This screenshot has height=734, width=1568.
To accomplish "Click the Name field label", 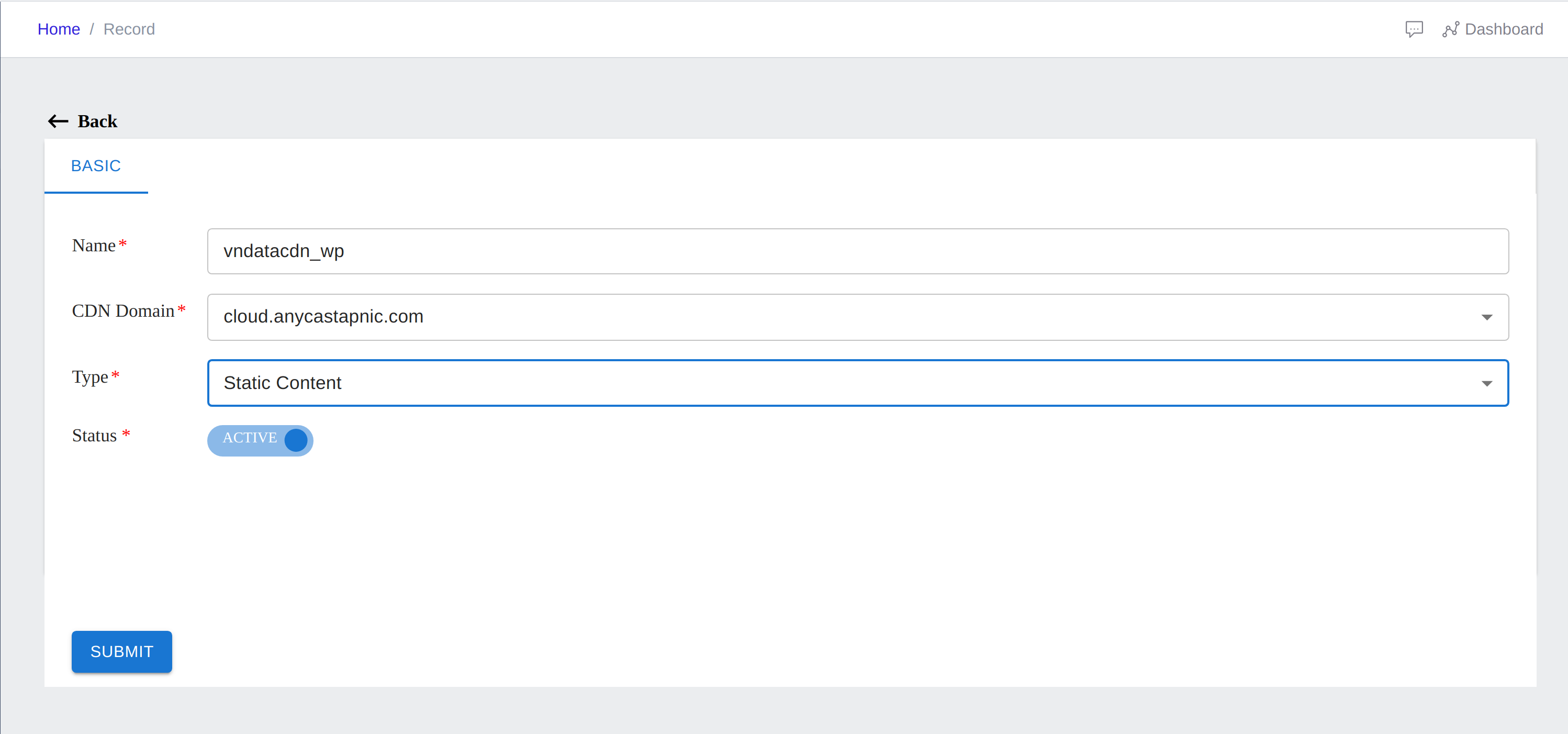I will point(94,246).
